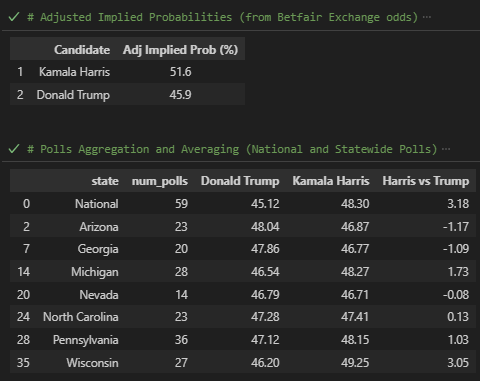Select the North Carolina state cell
The image size is (480, 381).
(x=81, y=317)
